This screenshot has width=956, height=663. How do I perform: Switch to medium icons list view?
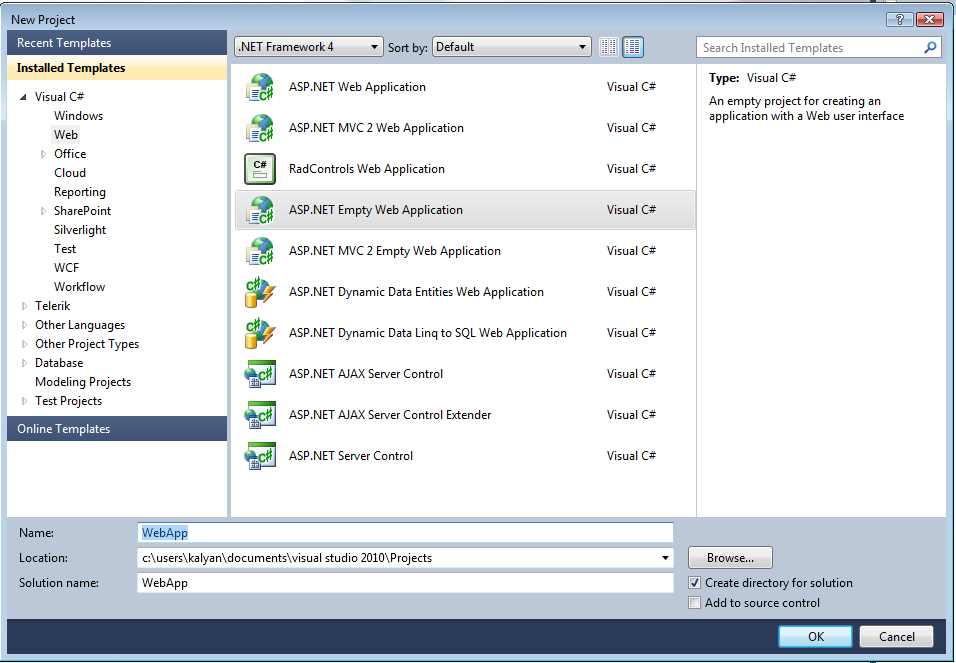coord(633,47)
